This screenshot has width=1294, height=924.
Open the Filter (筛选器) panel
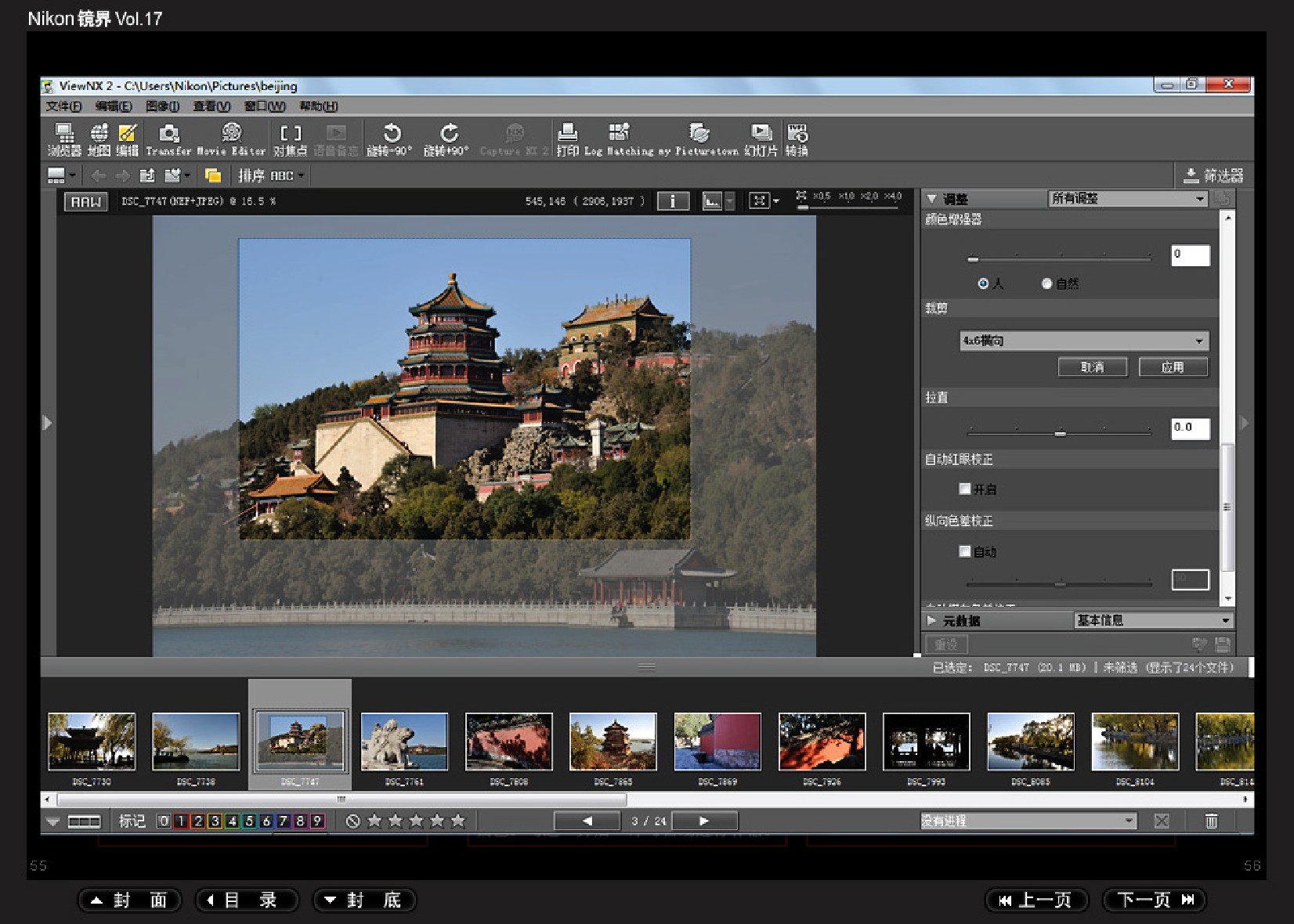[1213, 175]
